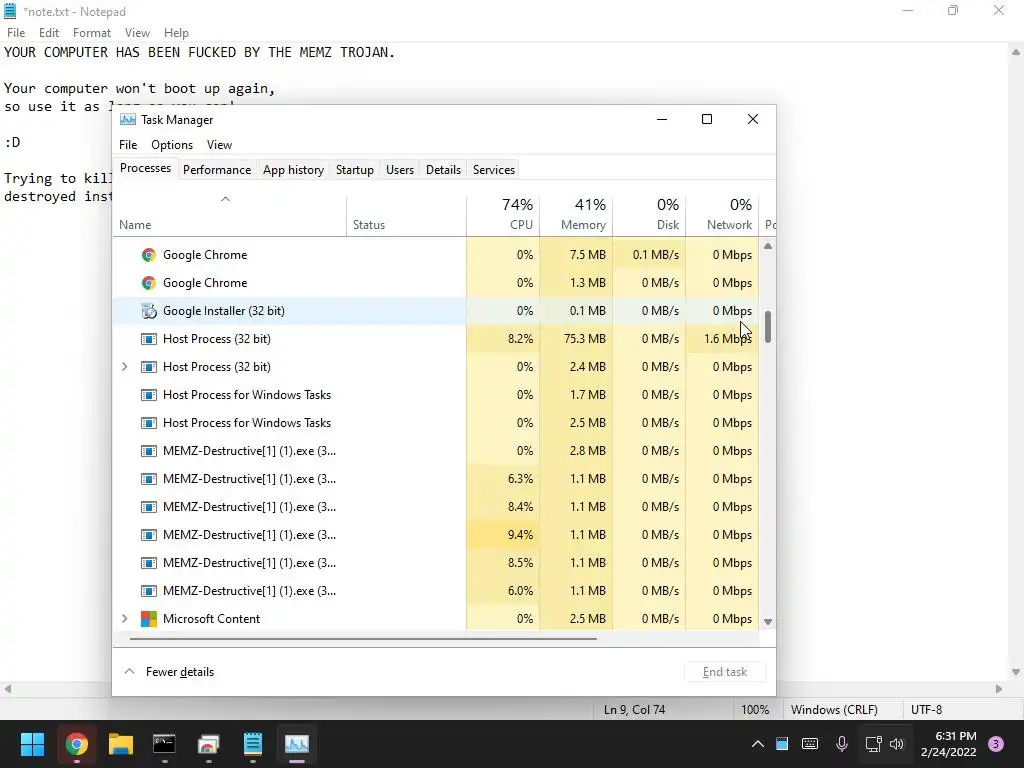Click the End task button
This screenshot has height=768, width=1024.
[x=725, y=672]
